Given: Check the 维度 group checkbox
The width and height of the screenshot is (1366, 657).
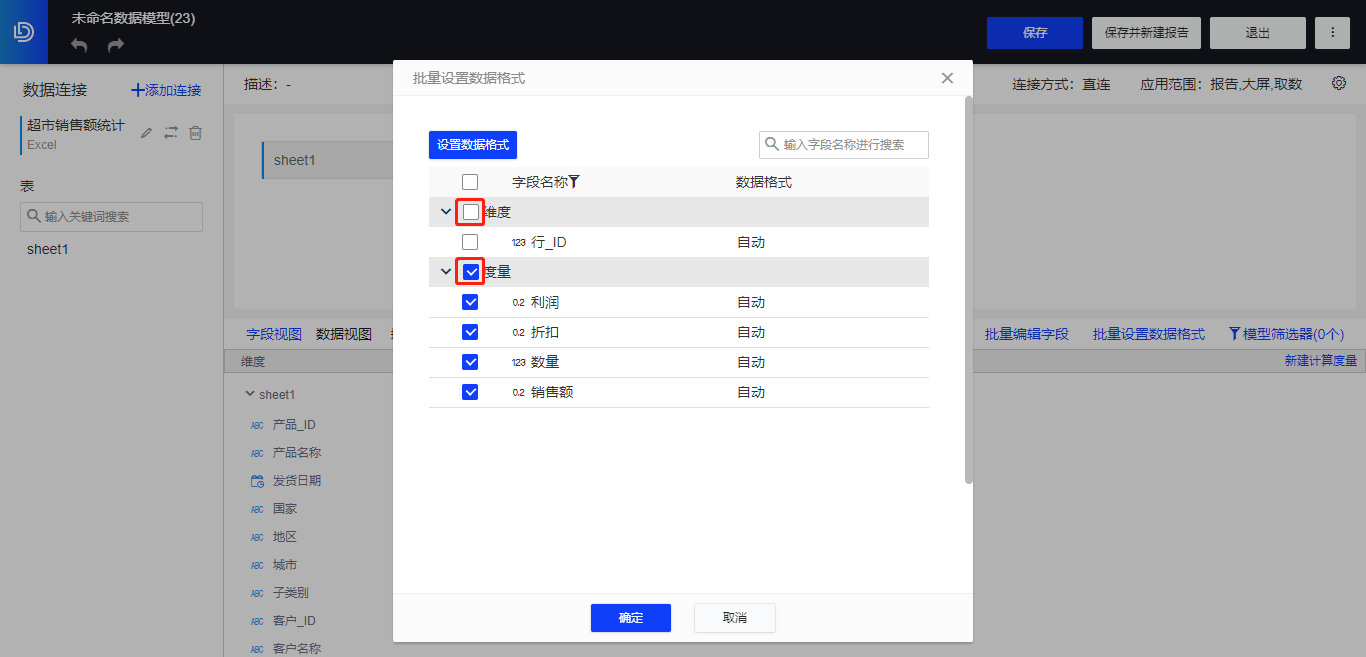Looking at the screenshot, I should coord(470,211).
